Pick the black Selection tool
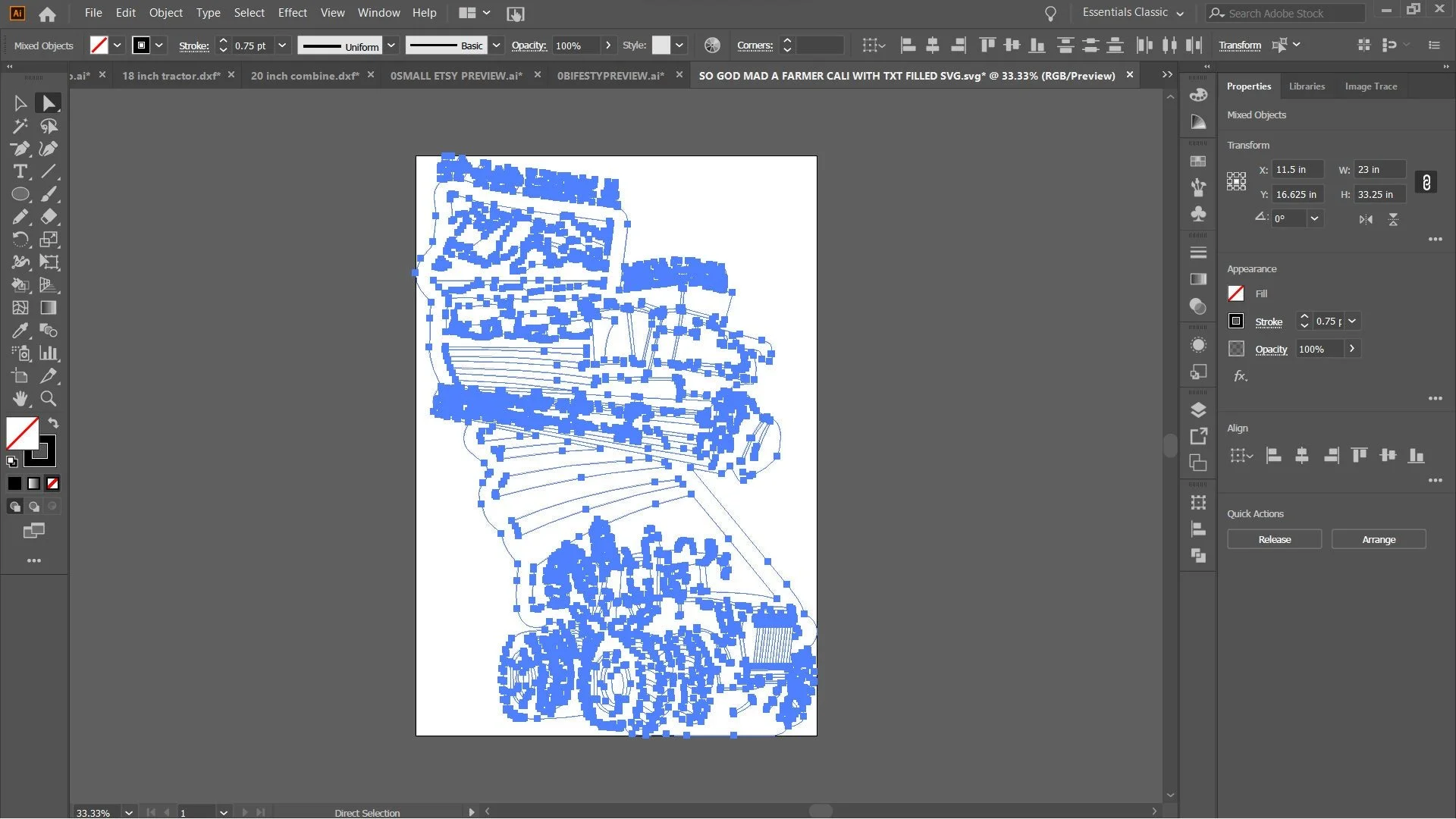Screen dimensions: 1456x819 (x=20, y=103)
